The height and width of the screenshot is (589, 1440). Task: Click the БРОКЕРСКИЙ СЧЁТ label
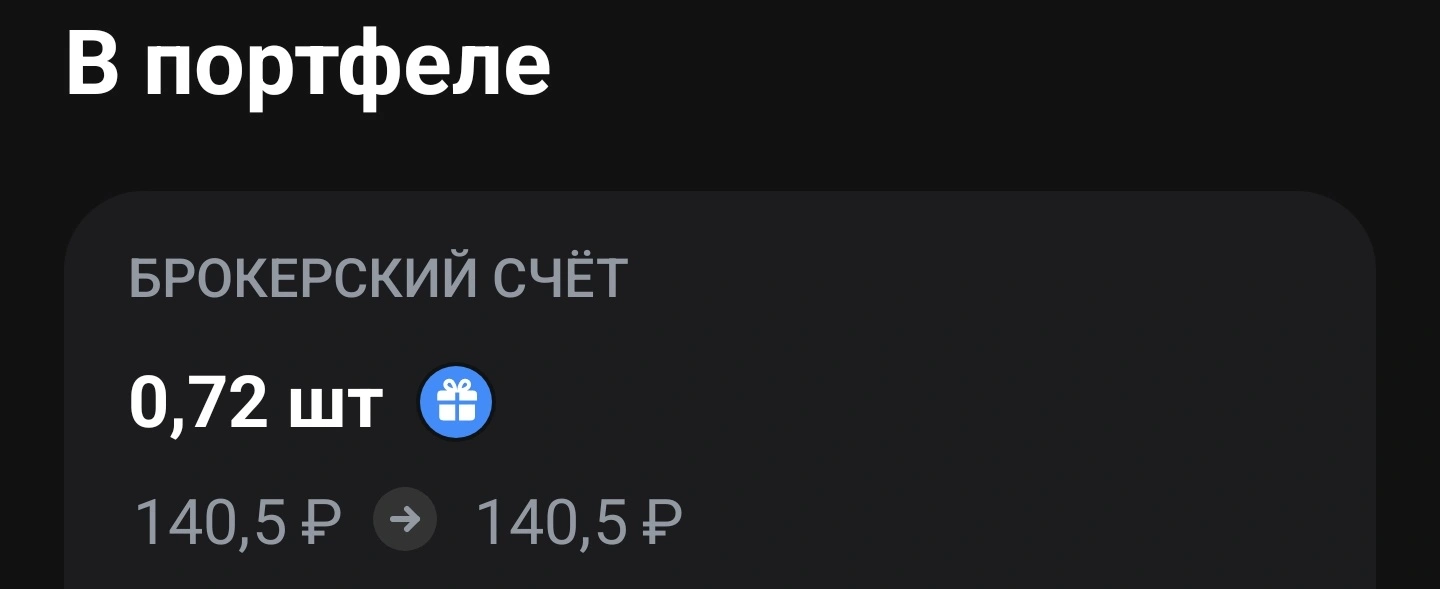[378, 278]
